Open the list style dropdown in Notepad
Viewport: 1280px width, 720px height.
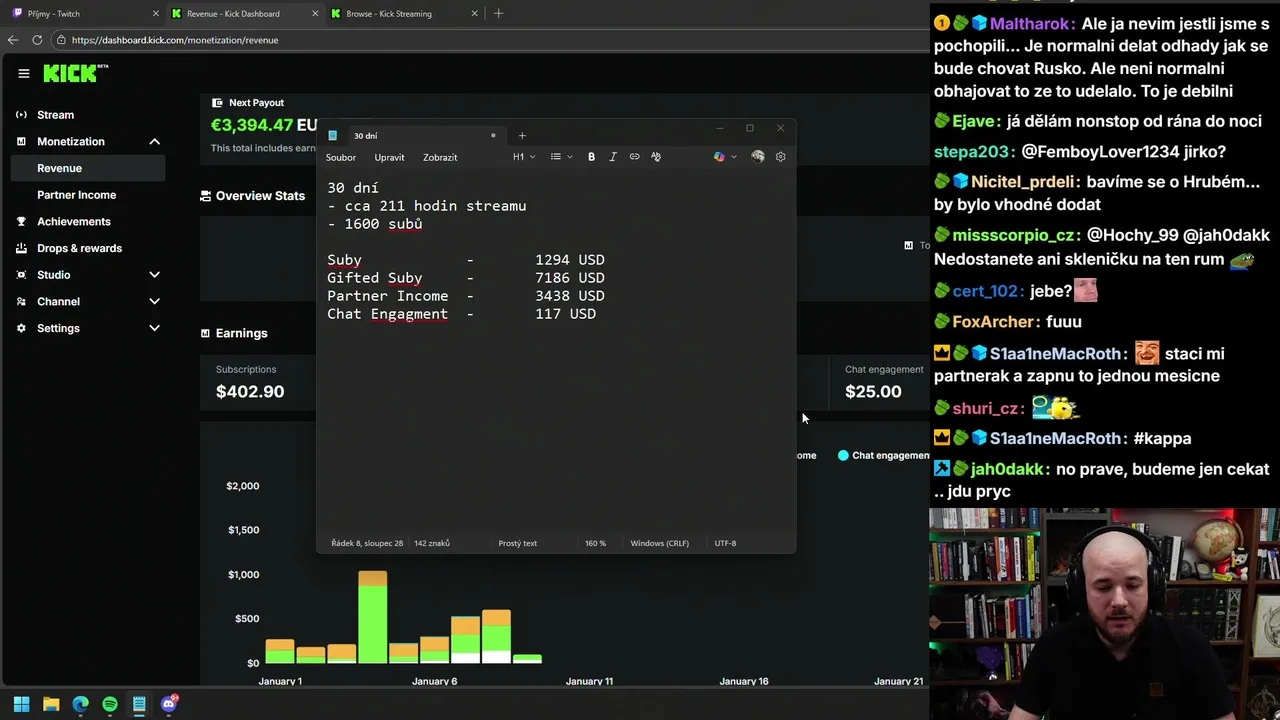coord(561,157)
